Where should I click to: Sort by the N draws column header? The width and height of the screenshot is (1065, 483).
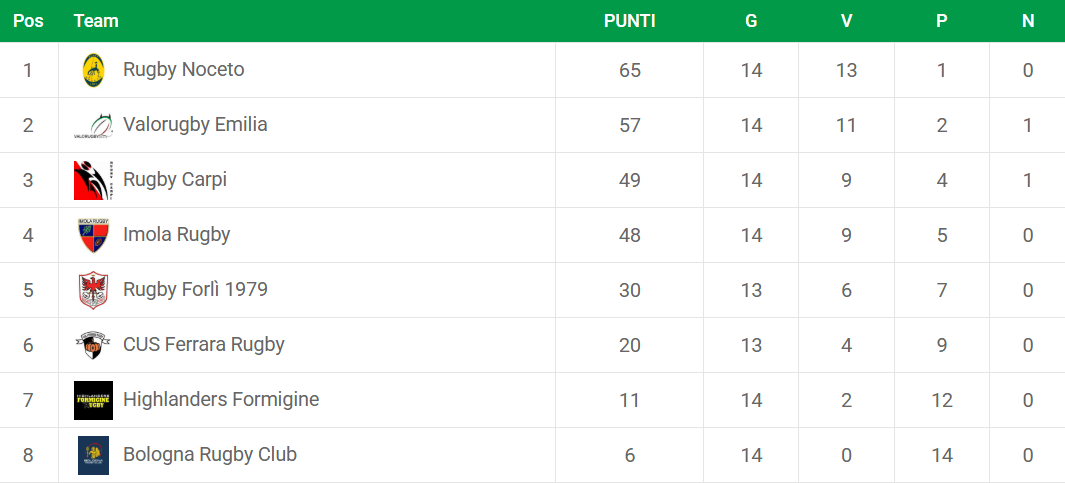tap(1028, 21)
